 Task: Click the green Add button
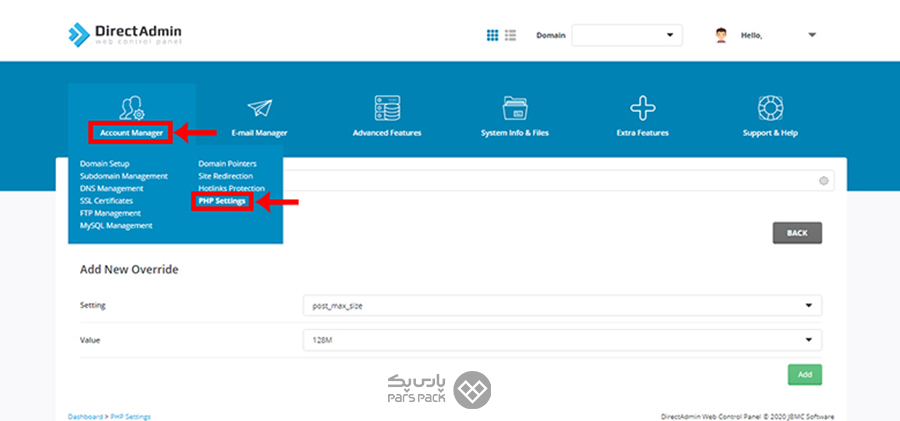coord(804,374)
